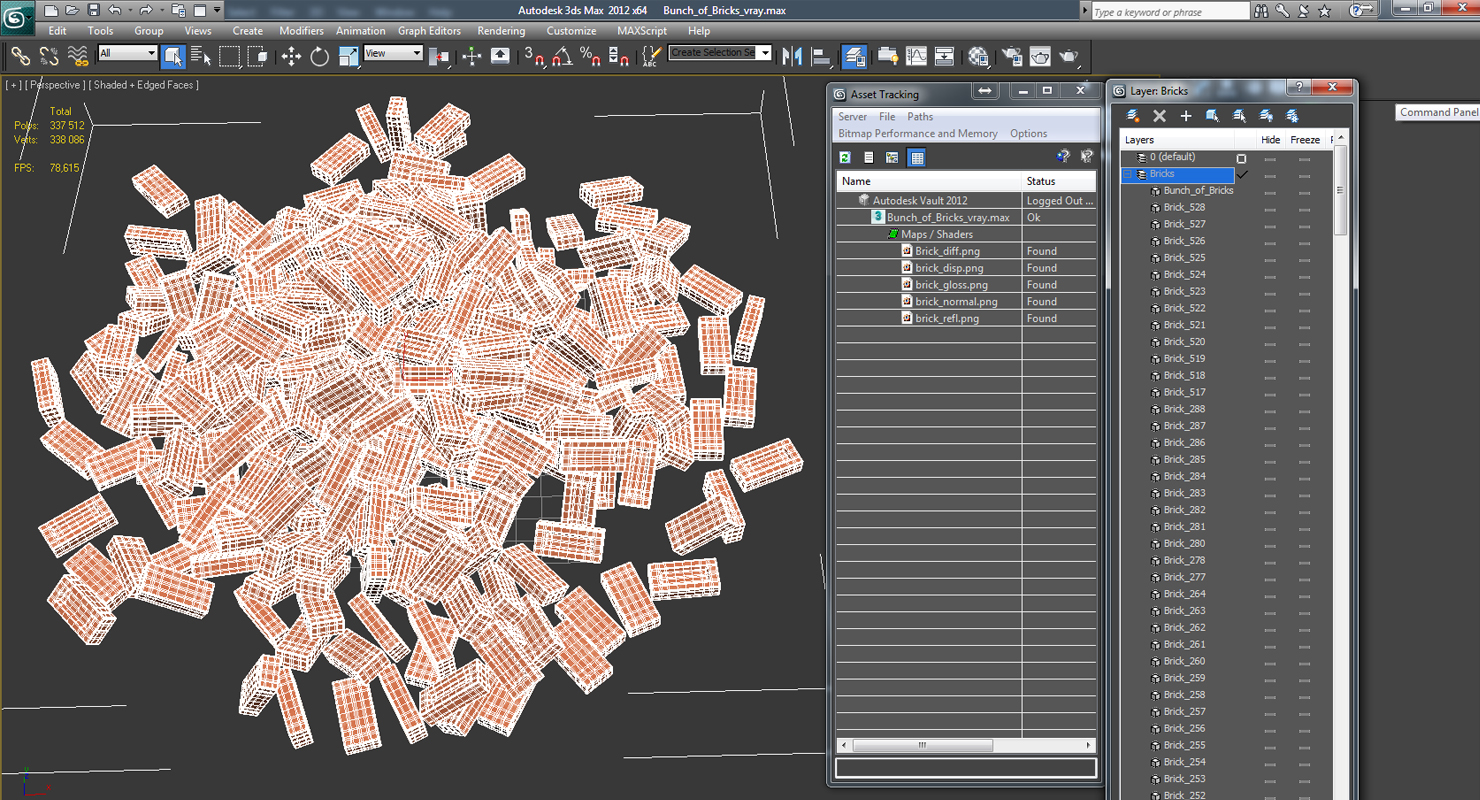Toggle Angle Snap
The height and width of the screenshot is (800, 1480).
click(x=562, y=56)
